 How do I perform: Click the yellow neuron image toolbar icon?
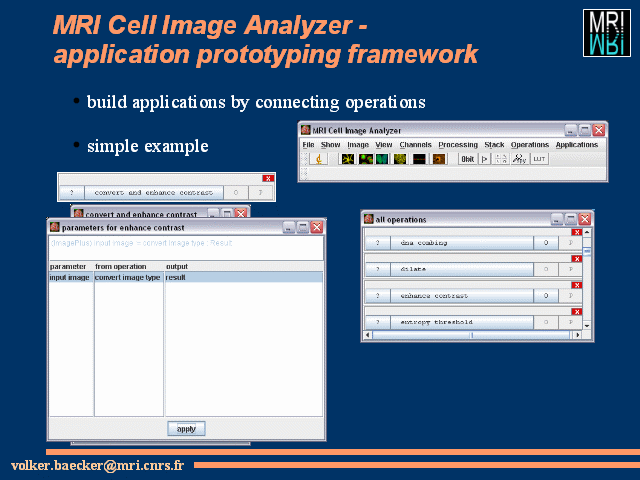[x=348, y=159]
